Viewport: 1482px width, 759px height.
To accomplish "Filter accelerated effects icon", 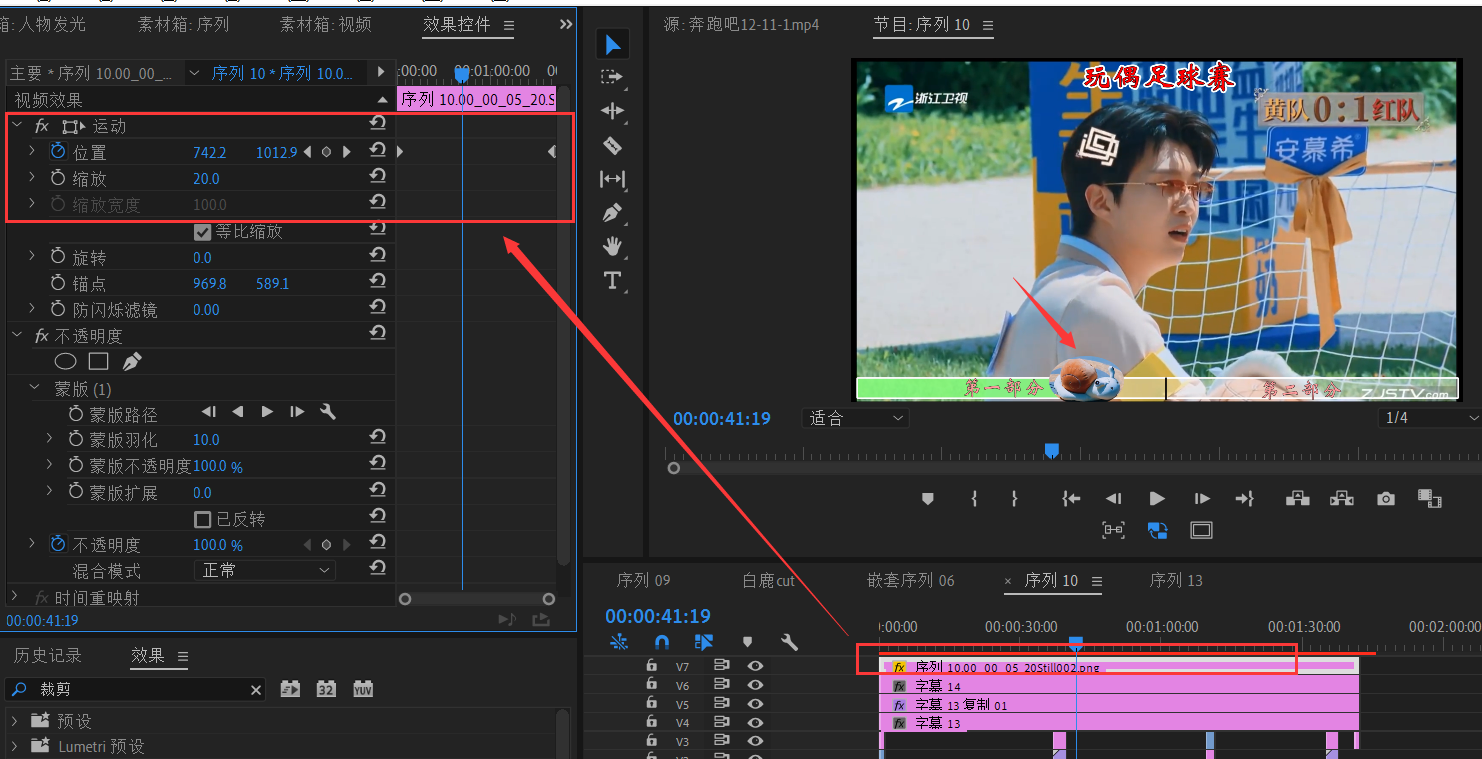I will 290,689.
